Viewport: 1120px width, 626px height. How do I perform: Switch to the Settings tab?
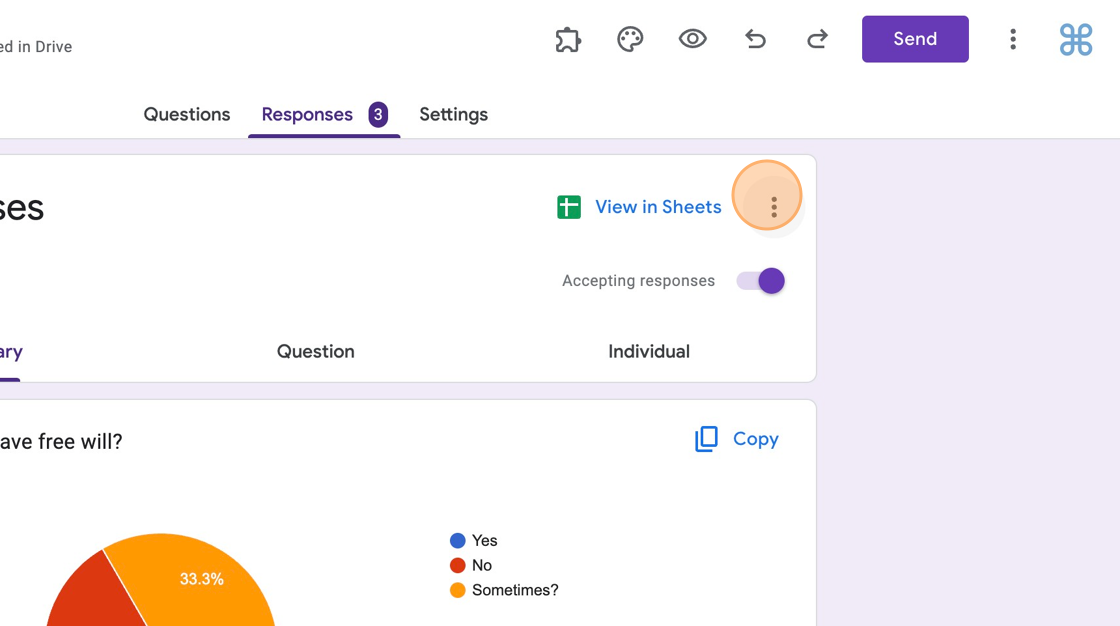454,114
